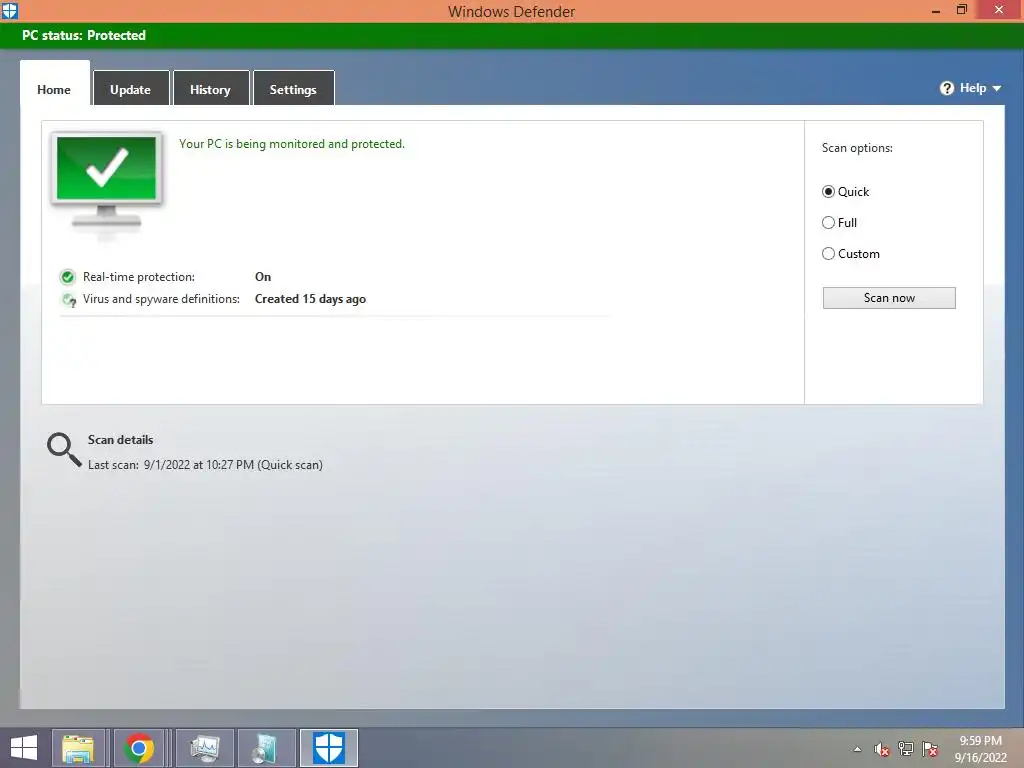Select the Quick scan option
The width and height of the screenshot is (1024, 768).
[845, 191]
